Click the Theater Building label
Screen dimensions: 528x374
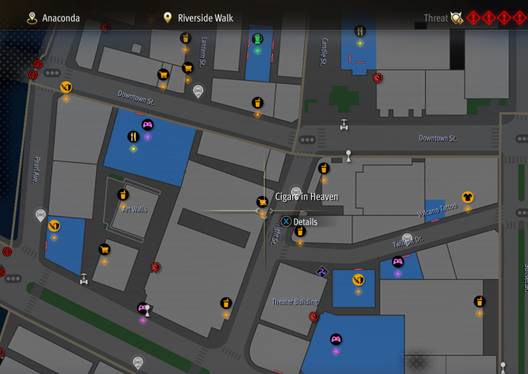[x=295, y=302]
